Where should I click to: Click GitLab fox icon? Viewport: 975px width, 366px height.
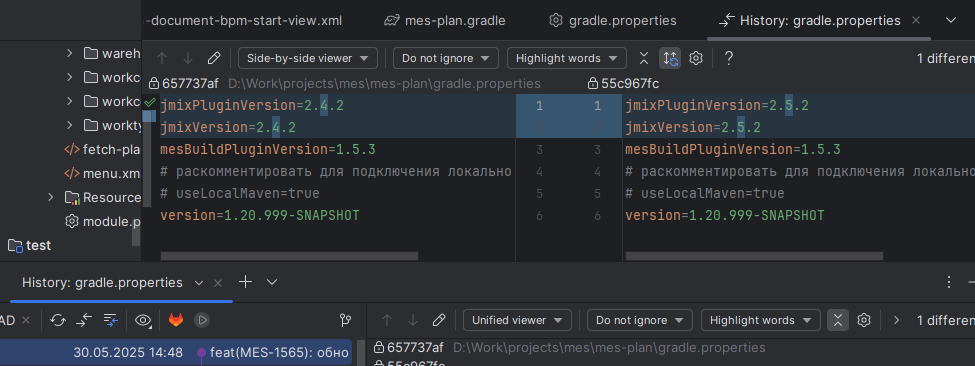point(176,320)
